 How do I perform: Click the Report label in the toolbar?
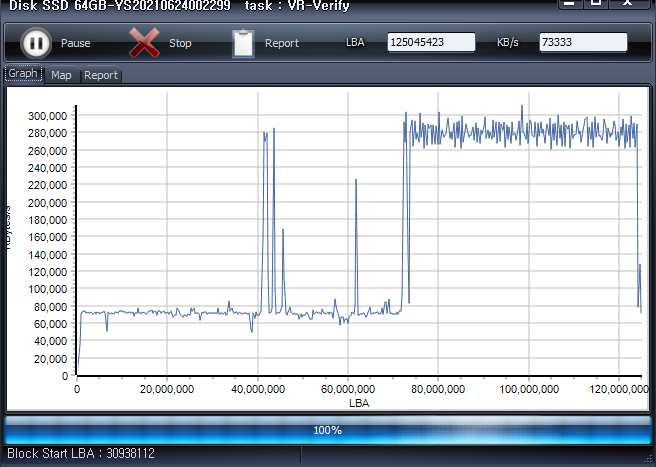tap(282, 44)
